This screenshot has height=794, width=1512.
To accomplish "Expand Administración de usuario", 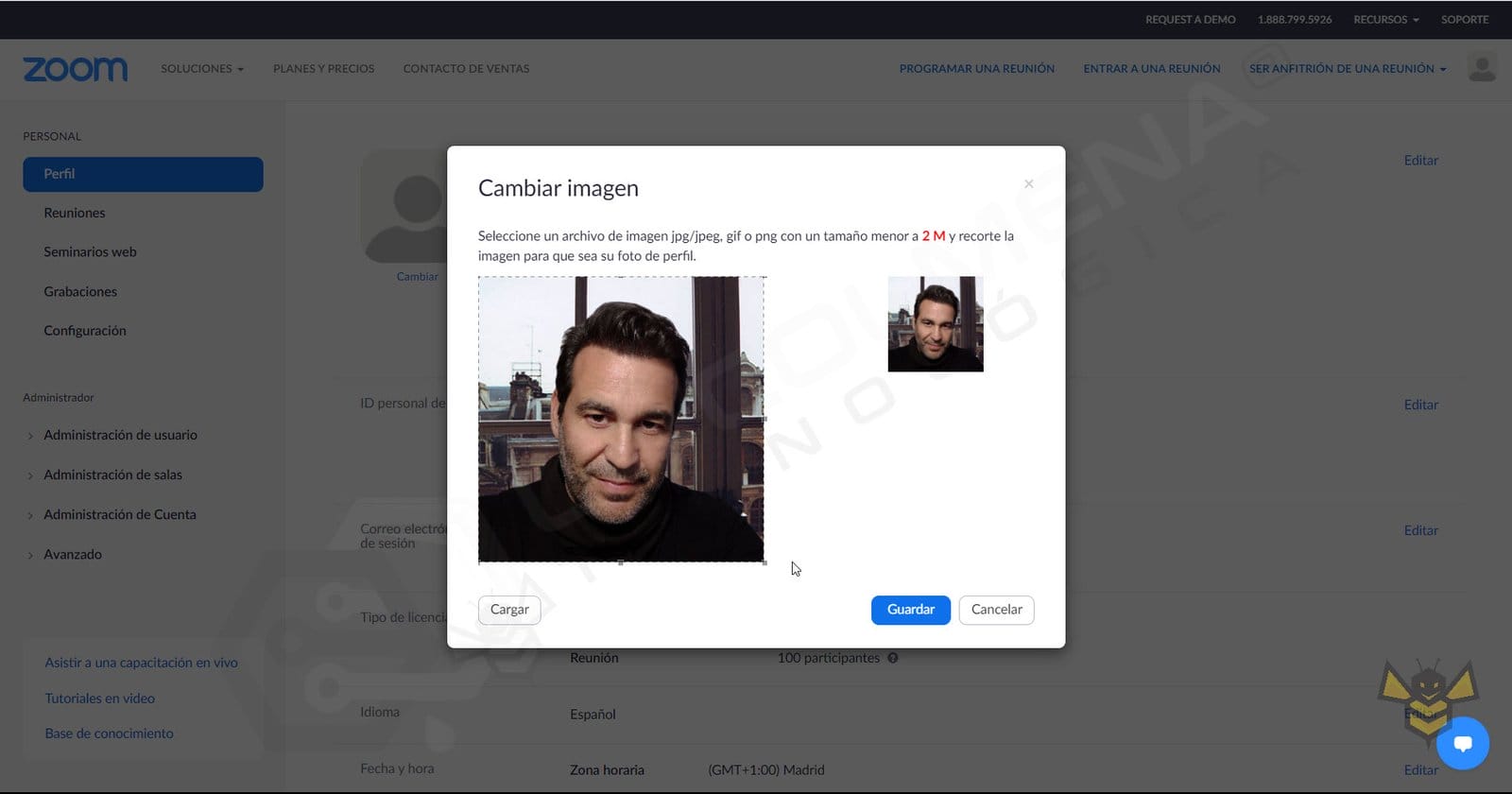I will click(x=120, y=436).
